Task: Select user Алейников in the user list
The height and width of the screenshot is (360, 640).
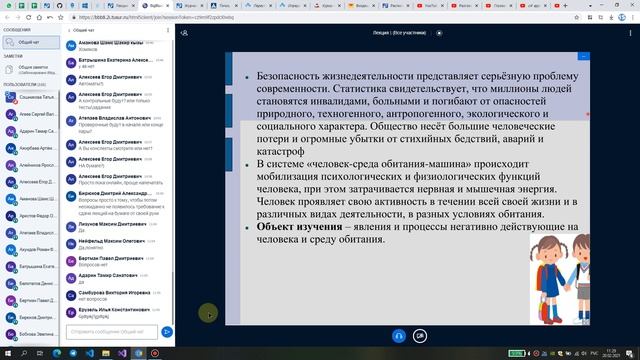Action: 30,165
